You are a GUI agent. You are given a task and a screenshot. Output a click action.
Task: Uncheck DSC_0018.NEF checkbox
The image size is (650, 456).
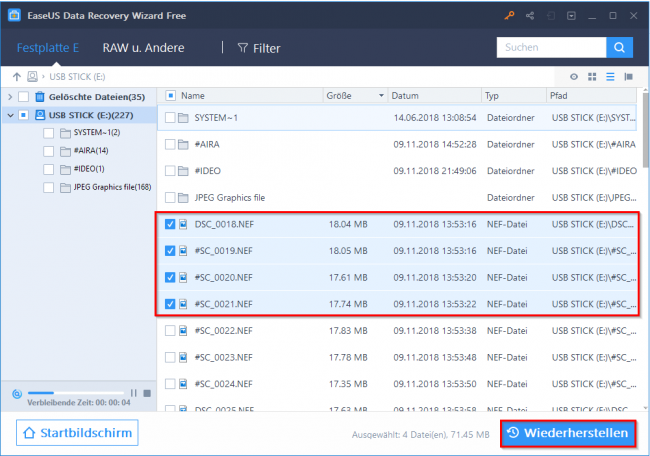click(x=170, y=224)
